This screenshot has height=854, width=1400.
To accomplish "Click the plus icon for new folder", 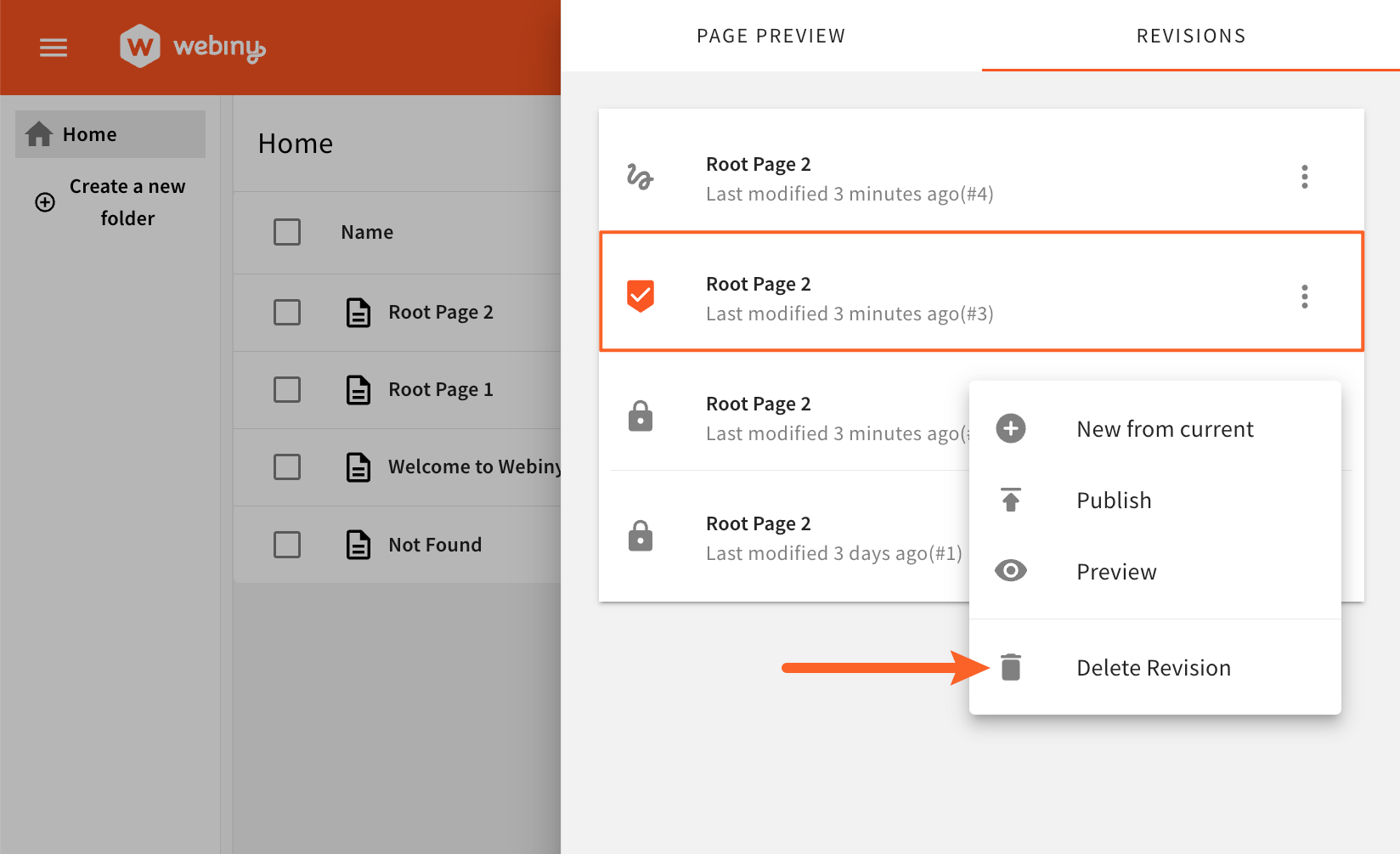I will [45, 202].
